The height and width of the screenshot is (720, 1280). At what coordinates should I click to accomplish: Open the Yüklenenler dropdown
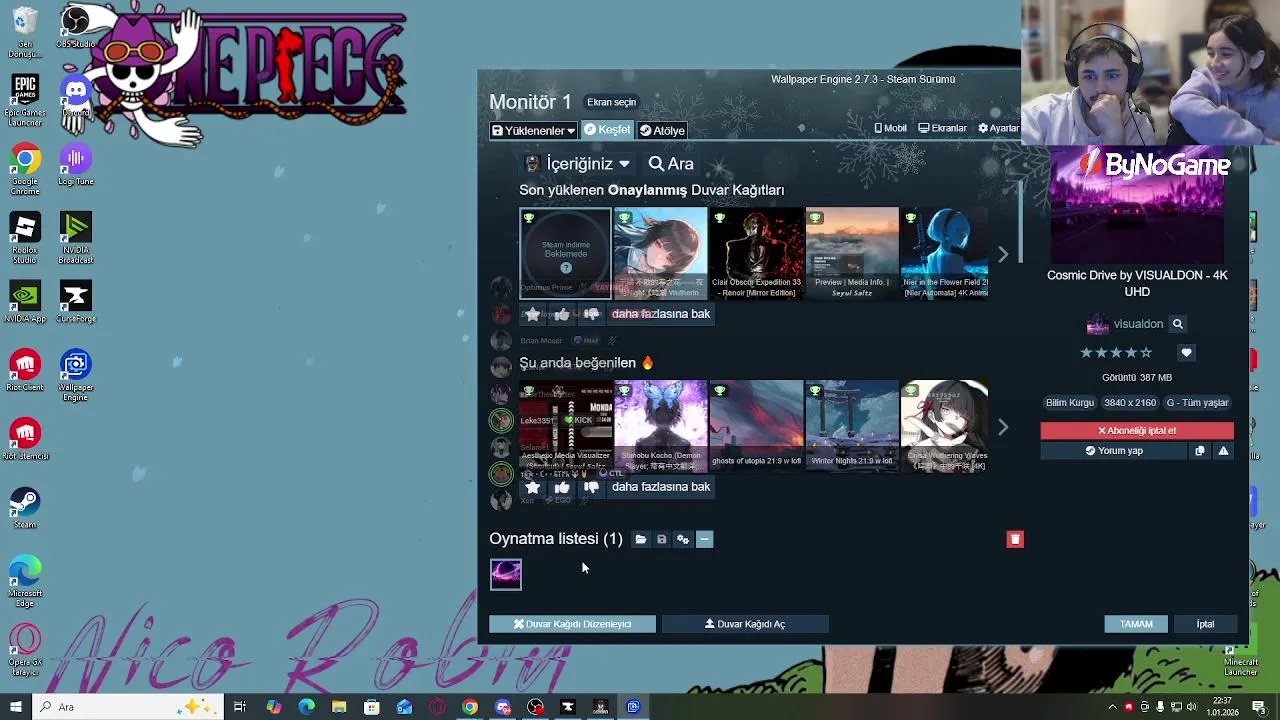coord(533,130)
